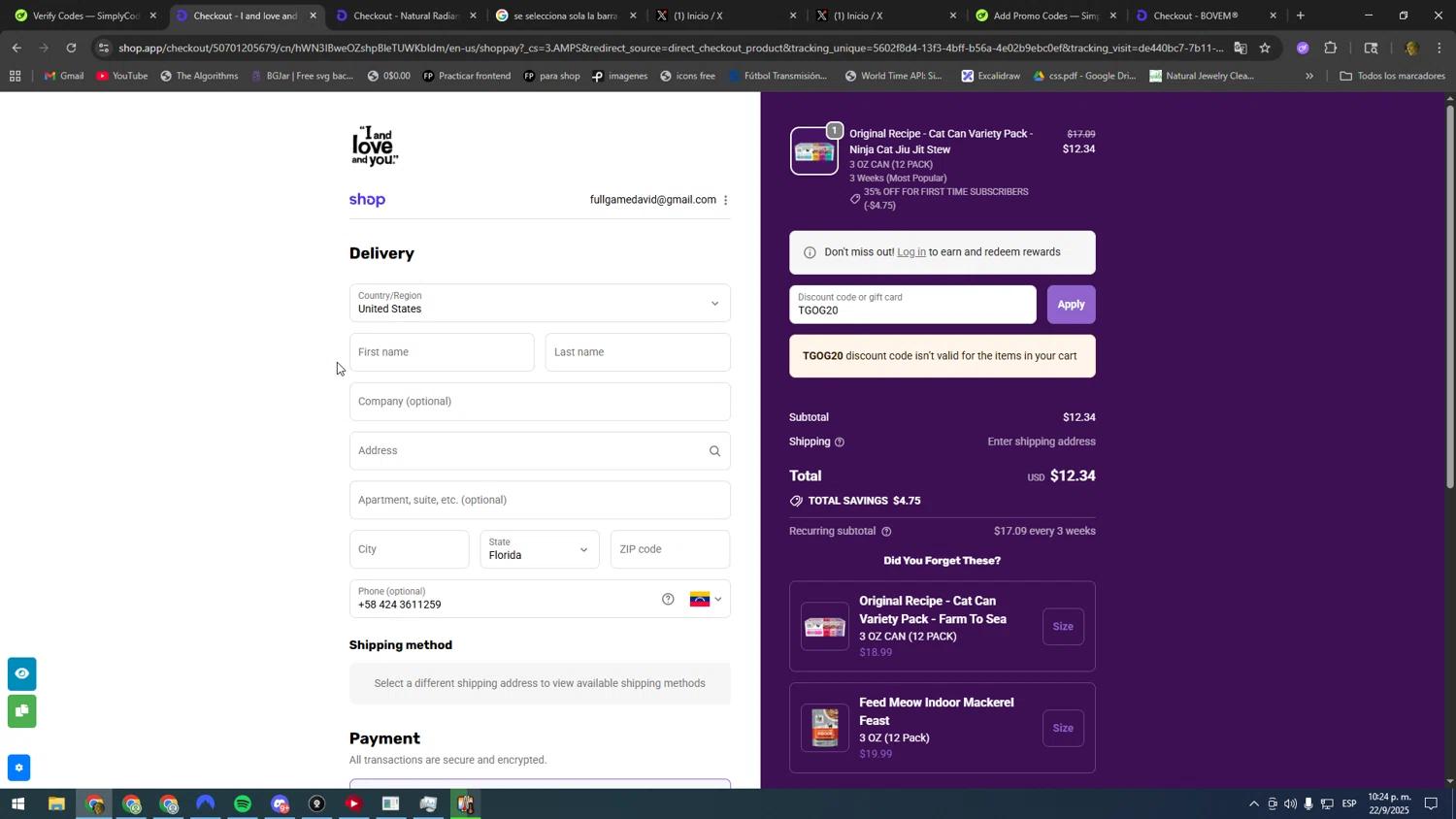Click the browser address bar URL
1456x819 pixels.
670,48
